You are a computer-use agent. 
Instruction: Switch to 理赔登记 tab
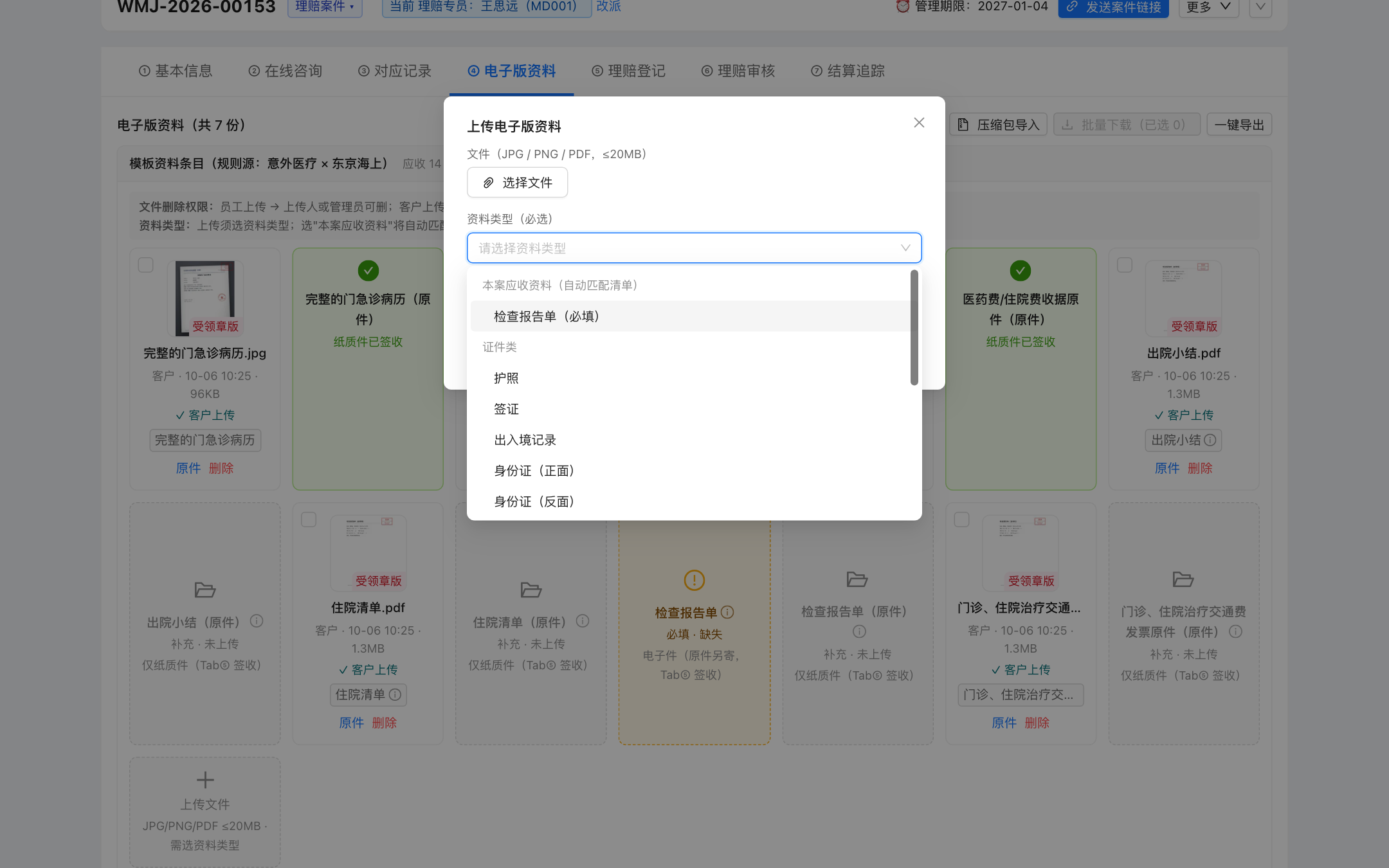(629, 71)
